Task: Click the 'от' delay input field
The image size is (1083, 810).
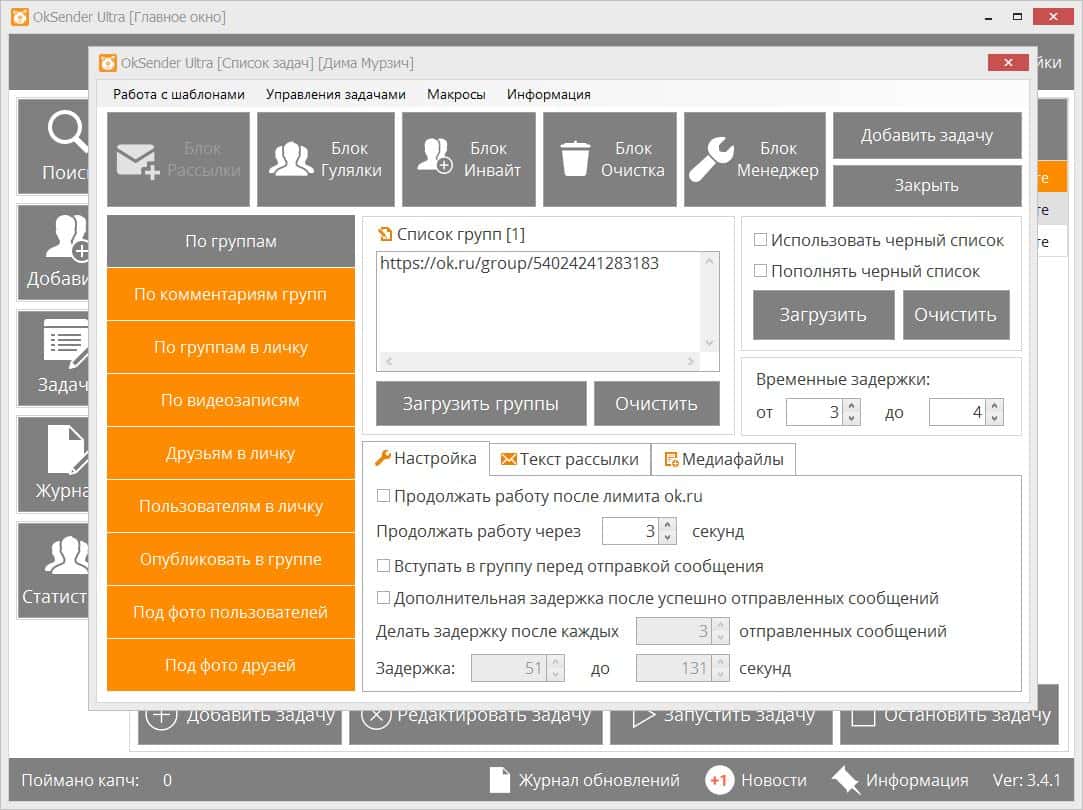Action: pos(814,412)
